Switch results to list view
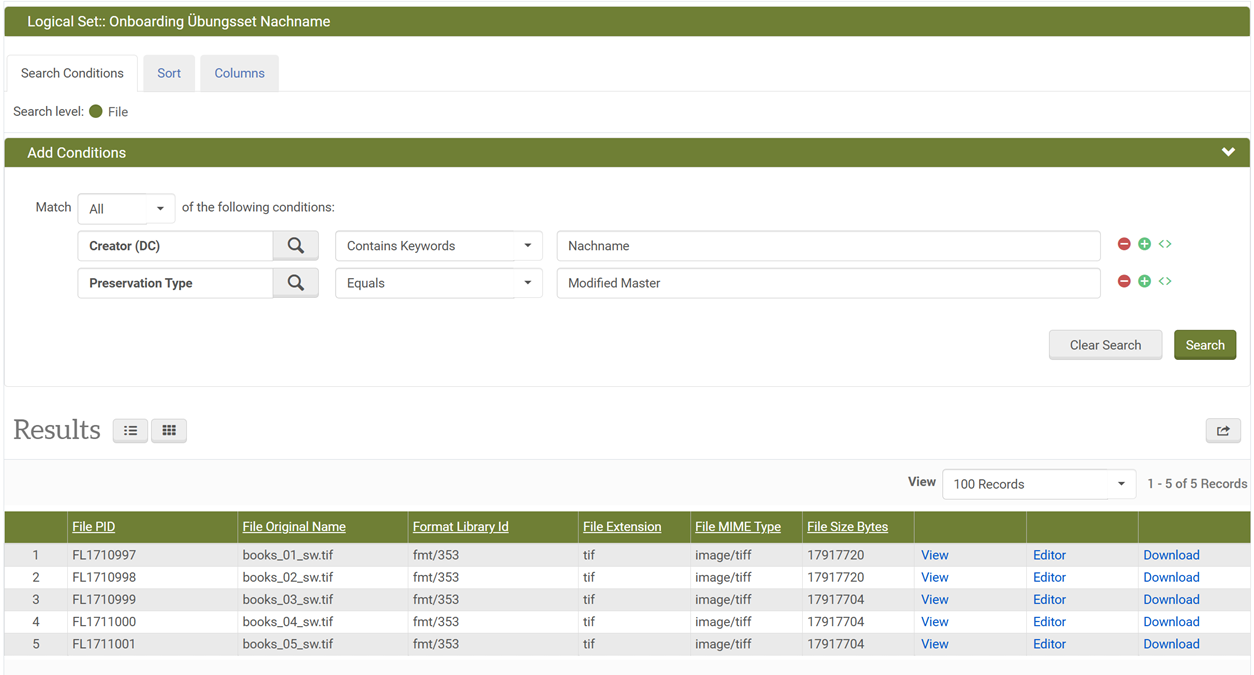The image size is (1254, 675). (130, 430)
